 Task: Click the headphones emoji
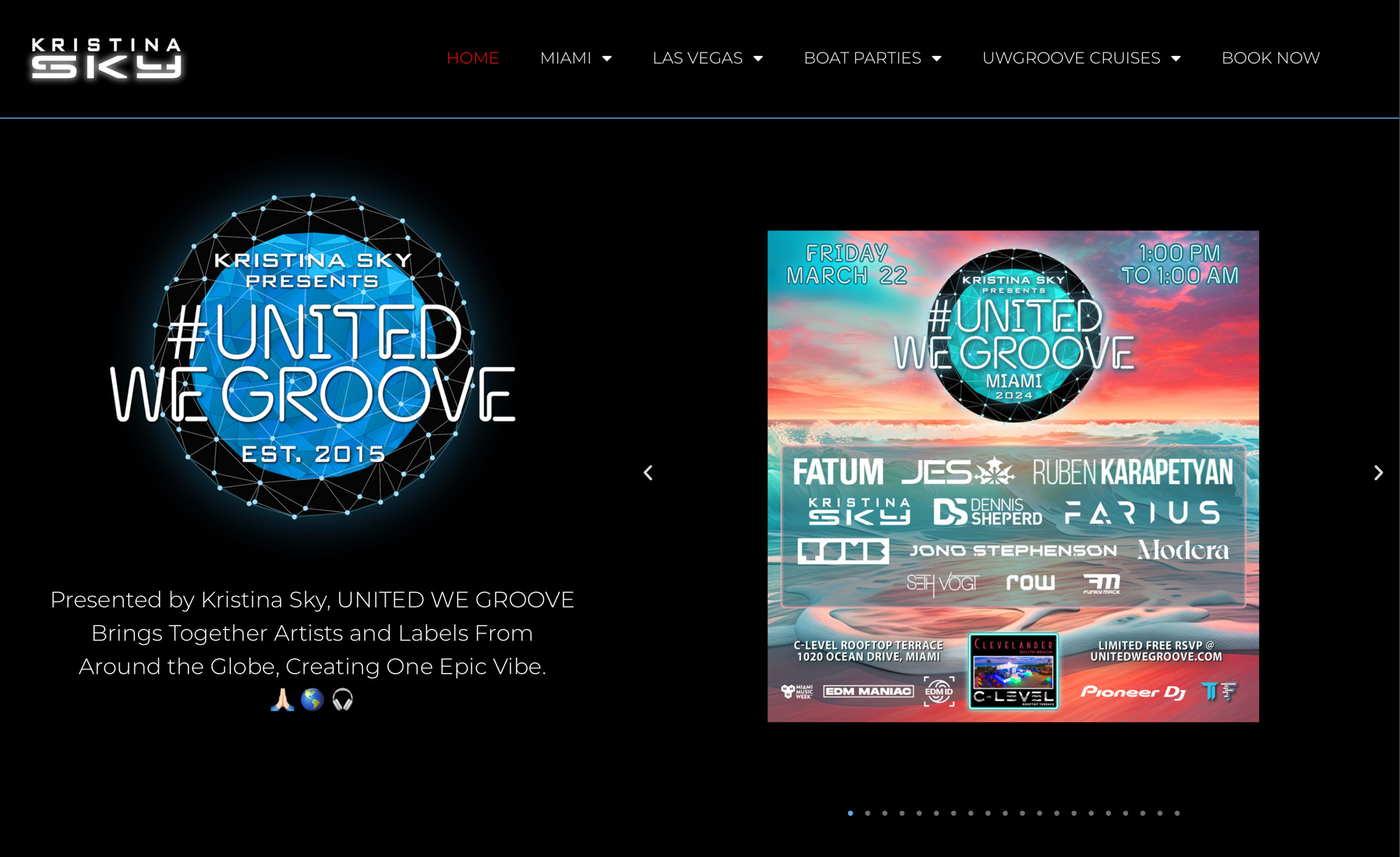(x=342, y=699)
